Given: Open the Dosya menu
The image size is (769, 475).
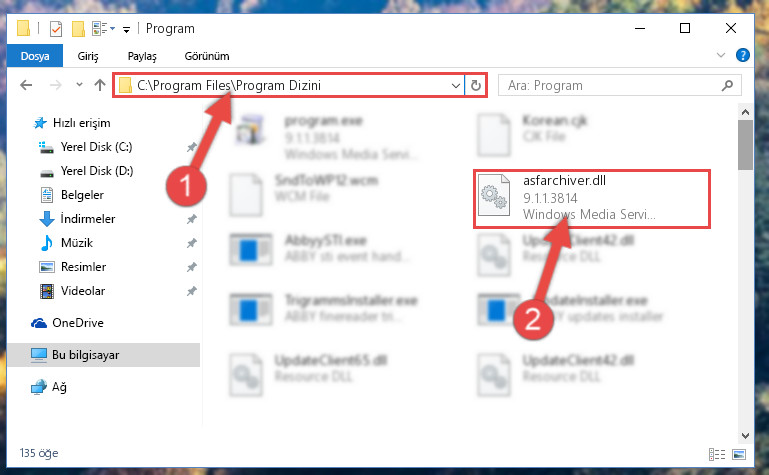Looking at the screenshot, I should coord(35,56).
